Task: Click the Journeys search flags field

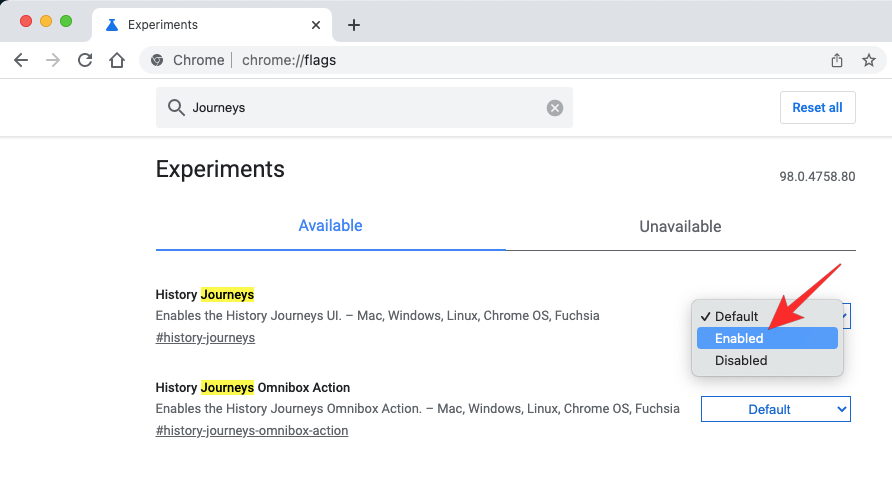Action: [x=360, y=108]
